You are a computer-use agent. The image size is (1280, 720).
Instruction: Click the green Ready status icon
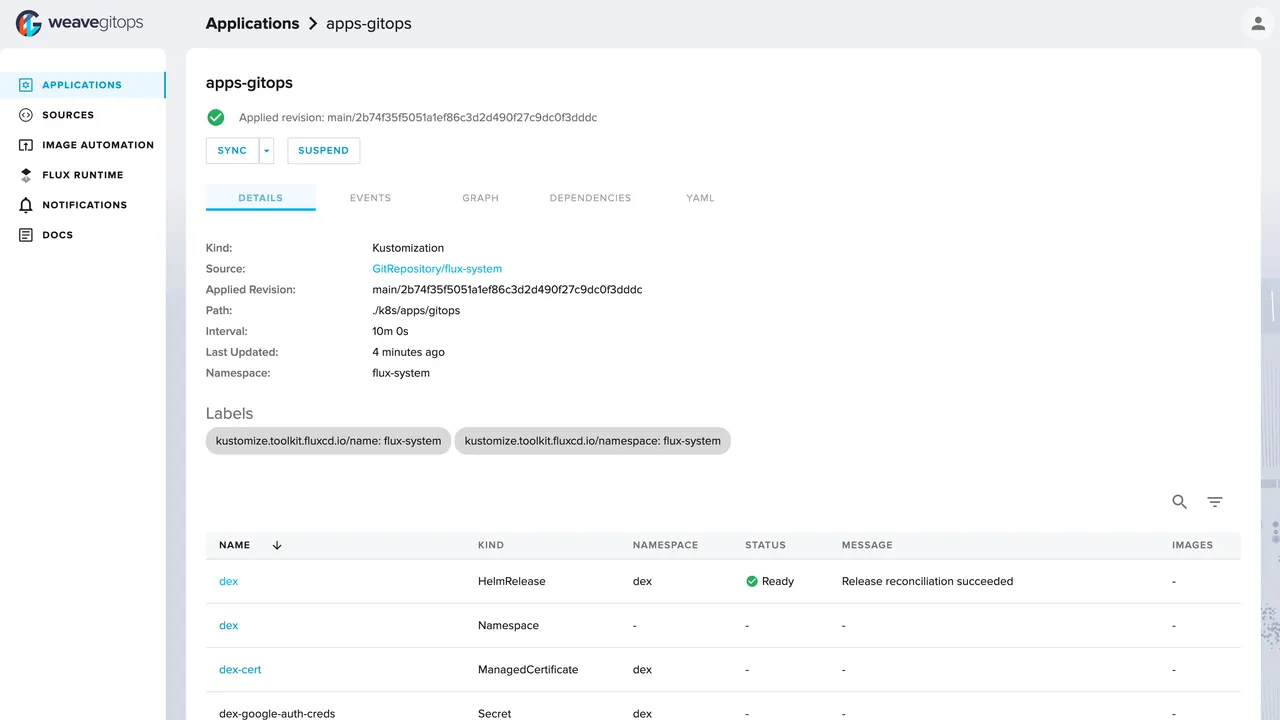(x=752, y=581)
